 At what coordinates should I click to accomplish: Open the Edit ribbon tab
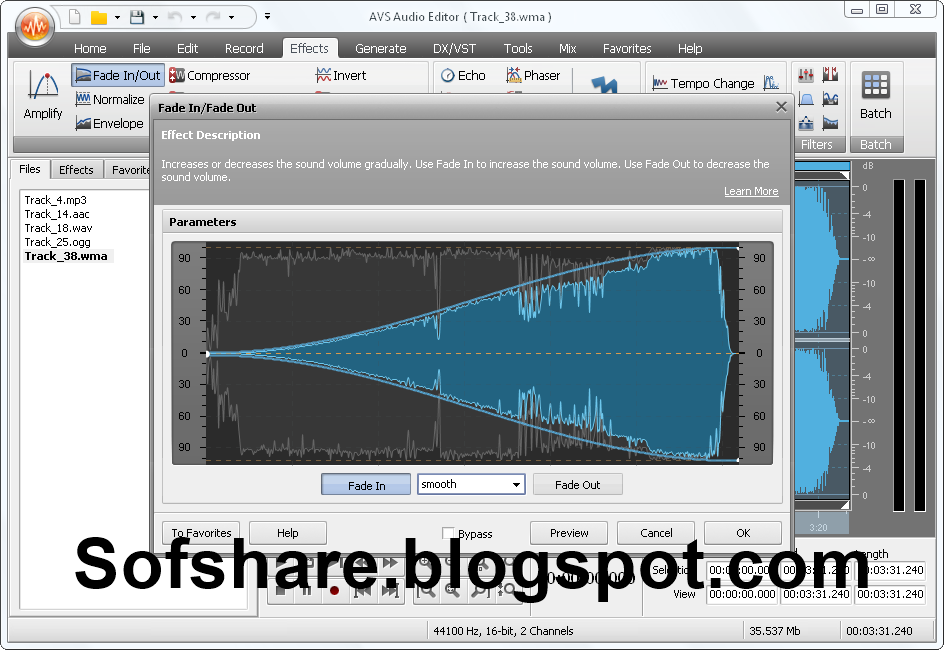(x=187, y=48)
